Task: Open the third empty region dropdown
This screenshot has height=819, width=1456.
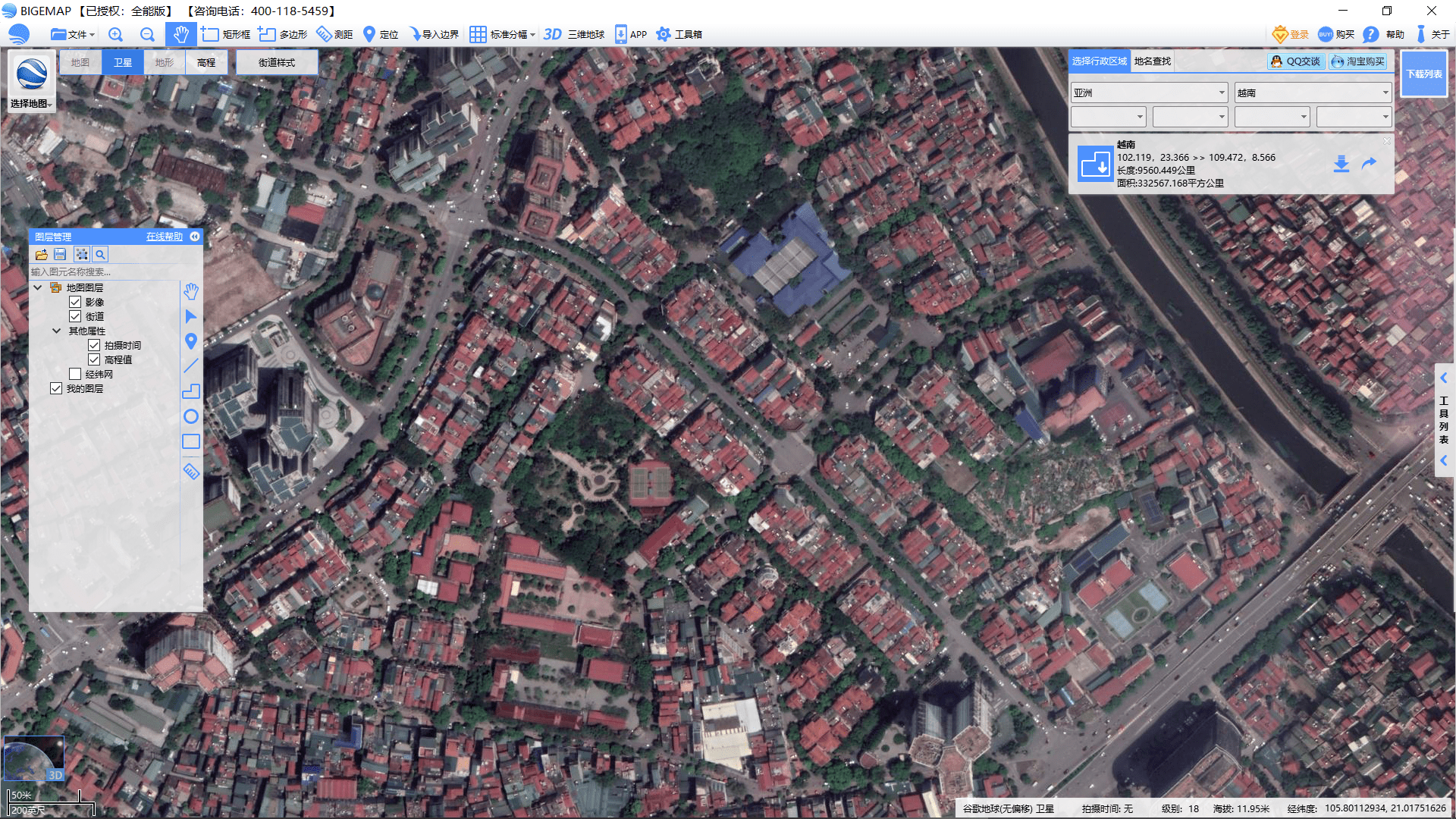Action: click(x=1272, y=117)
